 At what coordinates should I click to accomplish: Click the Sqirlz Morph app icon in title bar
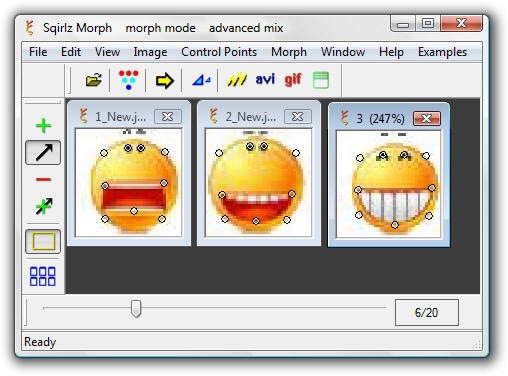30,28
